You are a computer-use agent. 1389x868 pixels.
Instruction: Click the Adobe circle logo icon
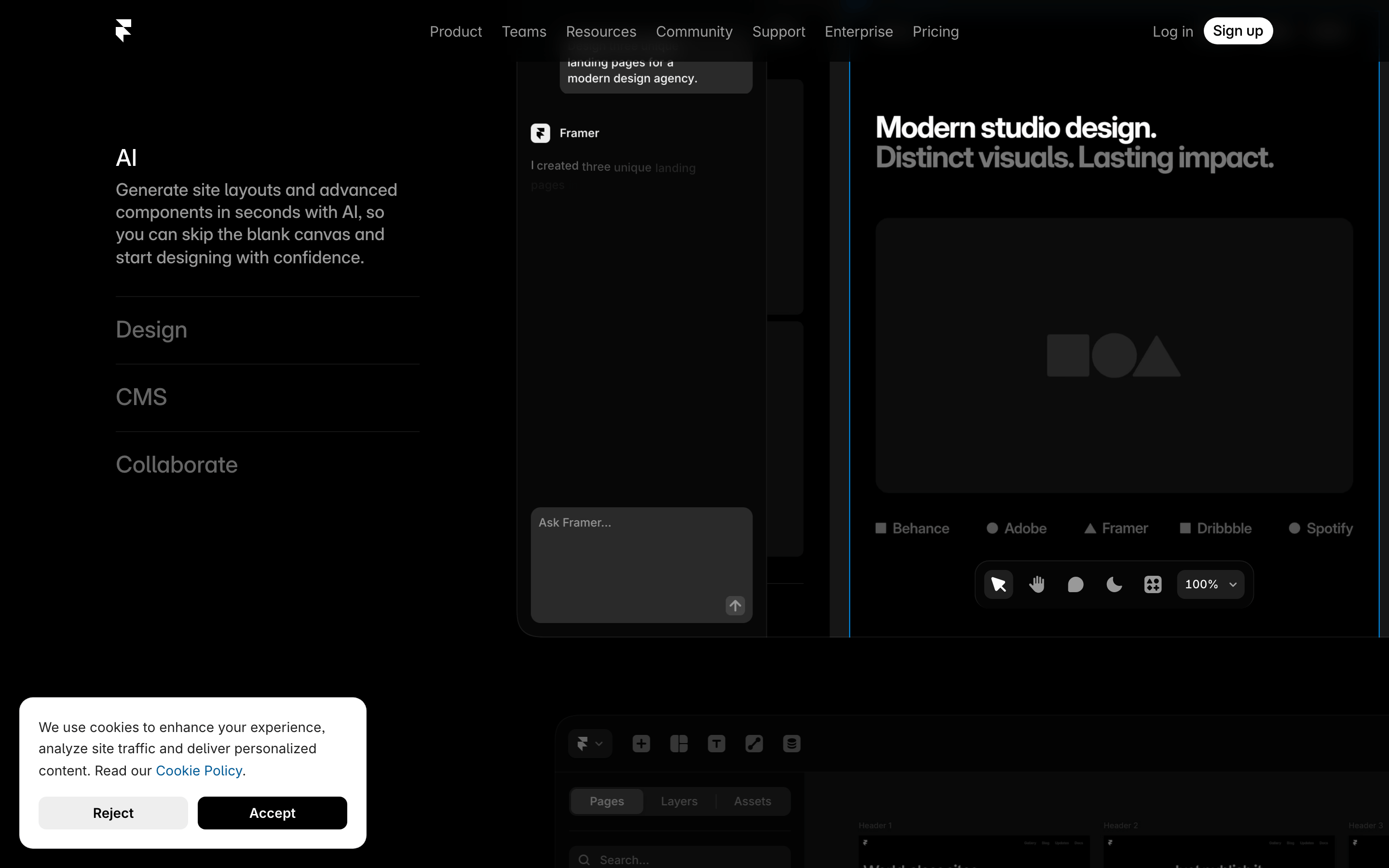click(x=992, y=528)
